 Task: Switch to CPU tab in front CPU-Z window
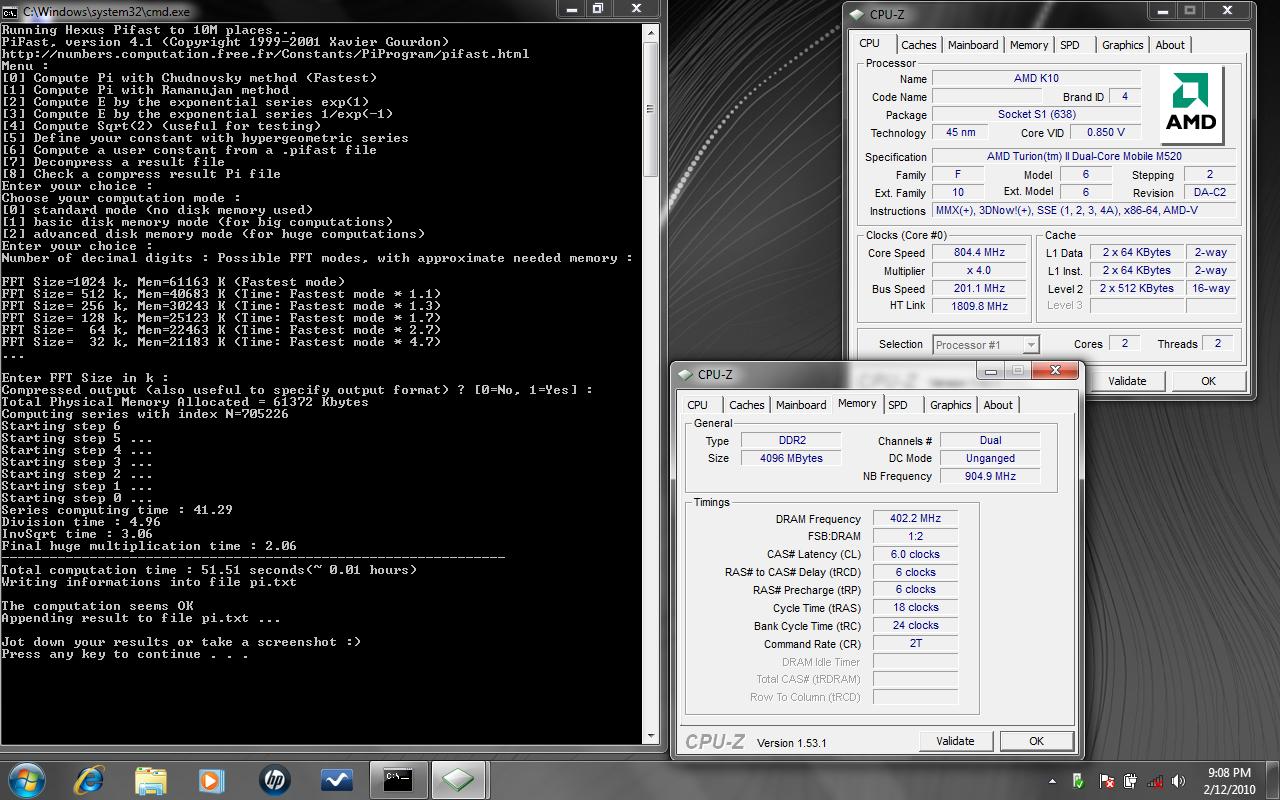pos(697,405)
